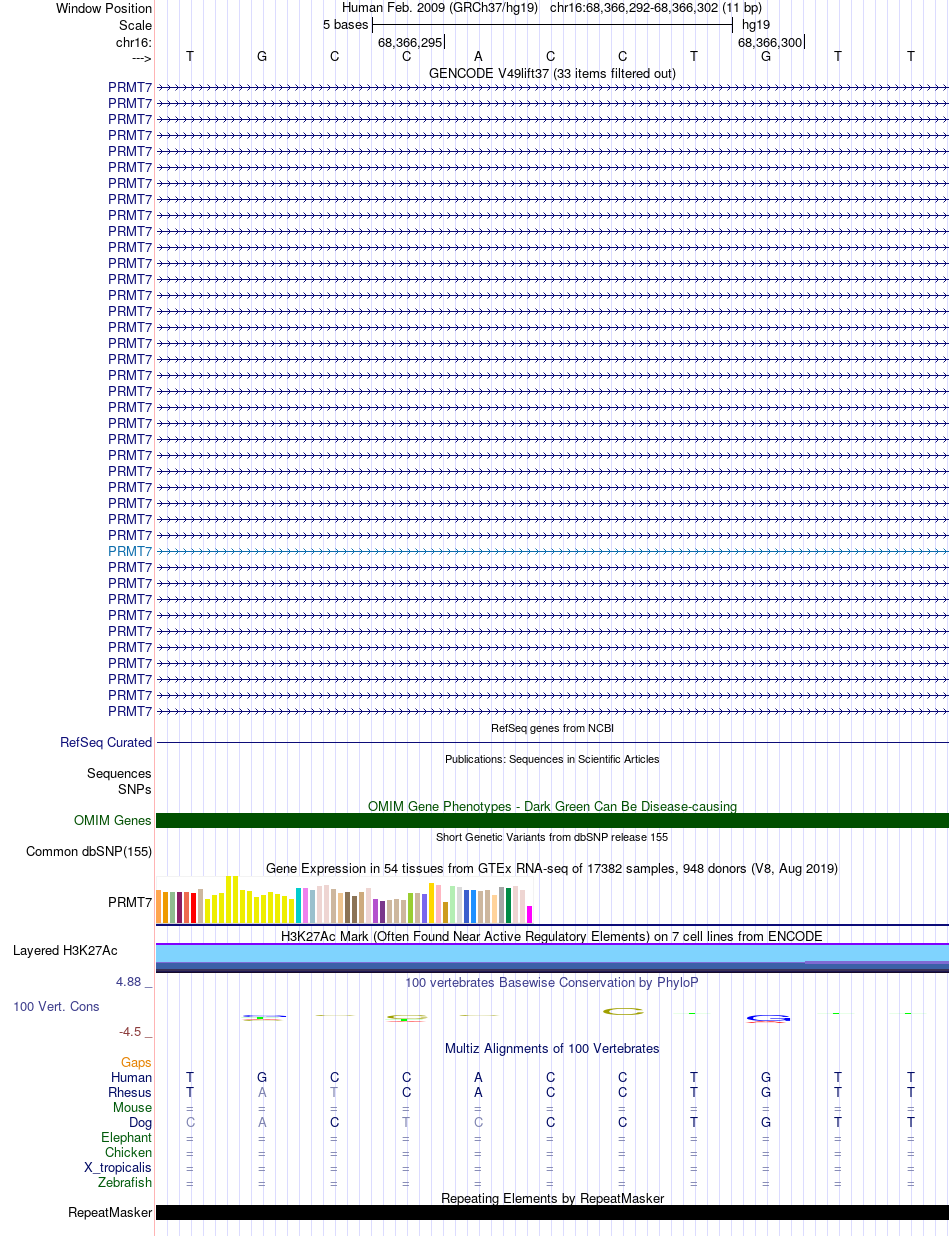
Task: Click the OMIM Genes label
Action: pyautogui.click(x=113, y=821)
